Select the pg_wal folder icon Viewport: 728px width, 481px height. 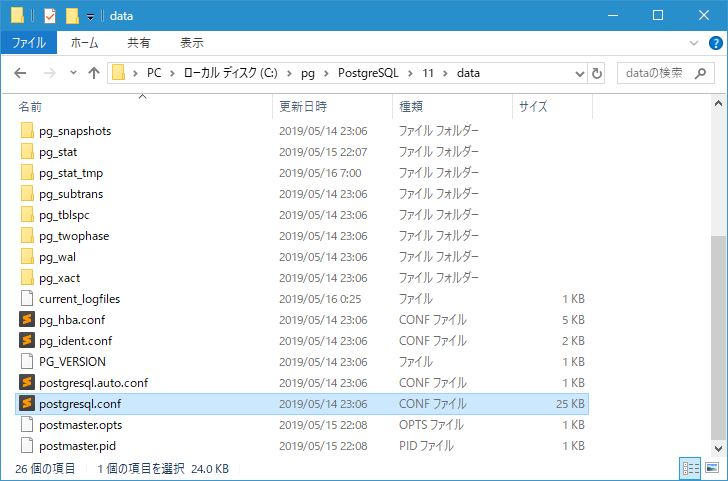(27, 256)
